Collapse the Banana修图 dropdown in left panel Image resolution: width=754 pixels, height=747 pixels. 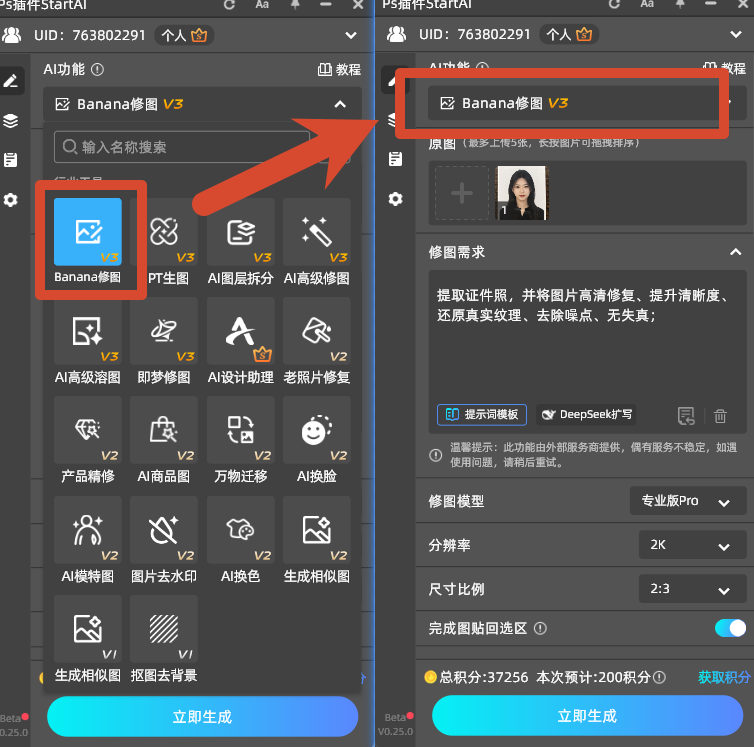340,104
